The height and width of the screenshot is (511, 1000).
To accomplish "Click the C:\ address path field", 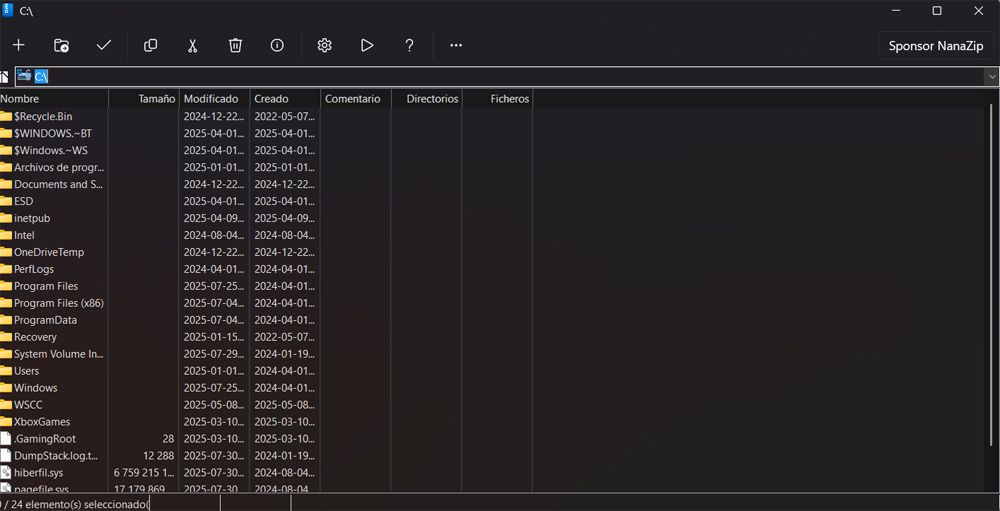I will 500,77.
